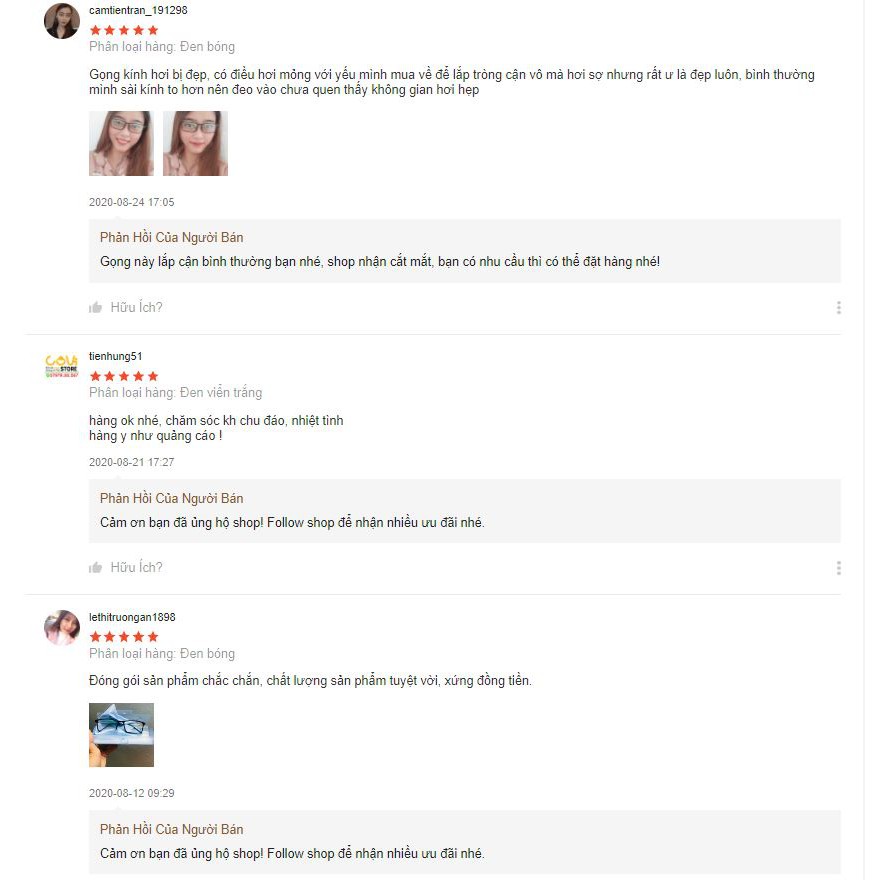The image size is (880, 880).
Task: View first selfie photo in camtientran review
Action: 121,144
